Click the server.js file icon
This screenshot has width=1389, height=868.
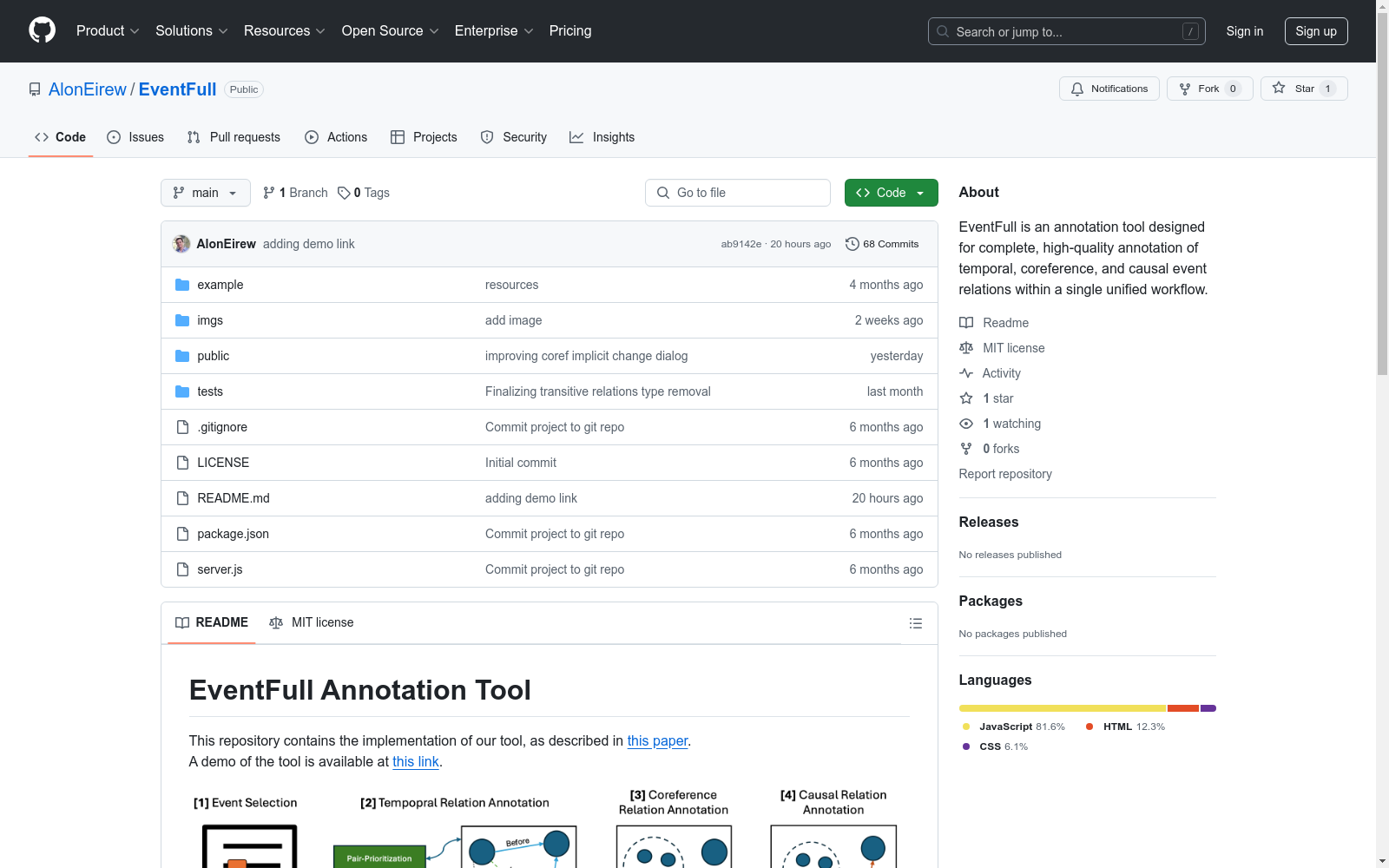click(182, 569)
